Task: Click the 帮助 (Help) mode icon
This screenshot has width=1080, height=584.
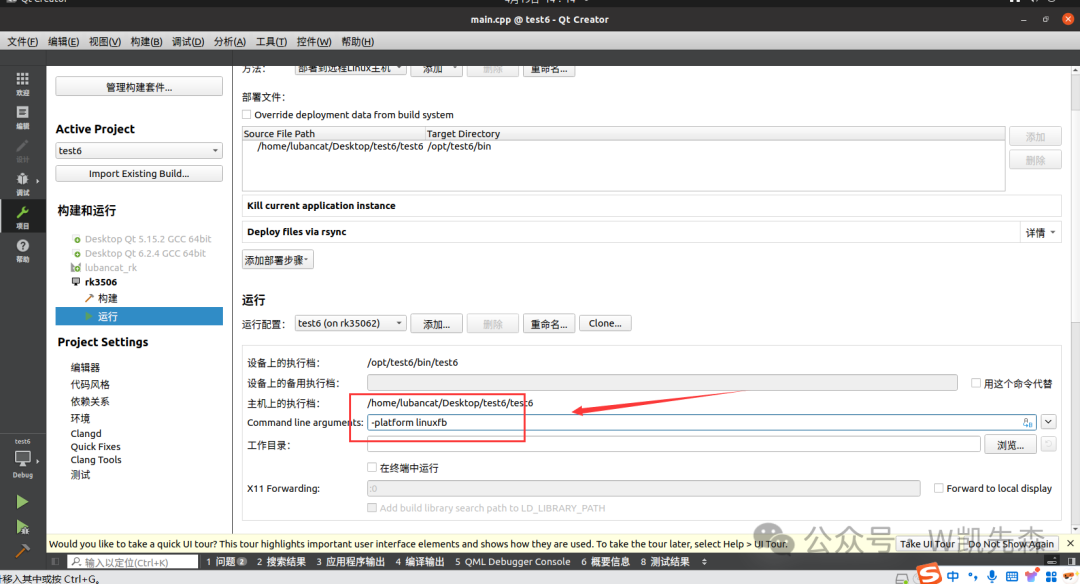Action: point(22,249)
